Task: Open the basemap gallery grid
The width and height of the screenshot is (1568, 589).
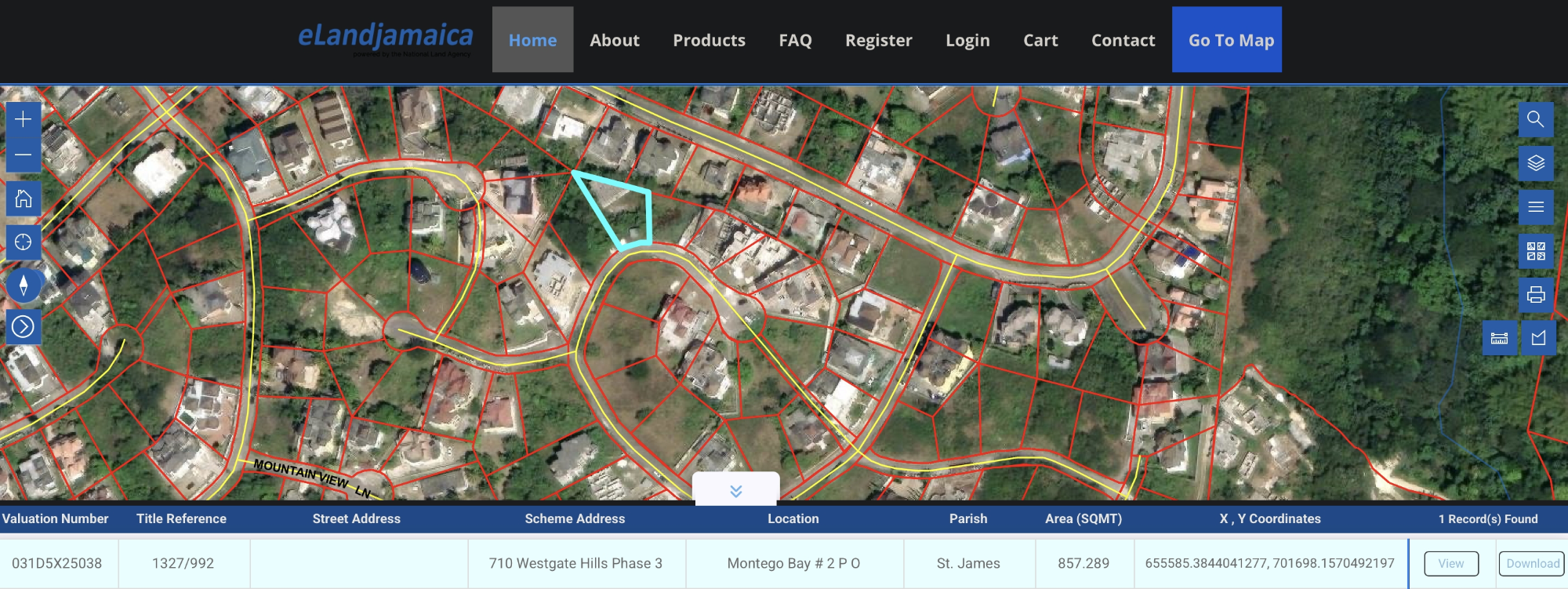Action: pyautogui.click(x=1536, y=251)
